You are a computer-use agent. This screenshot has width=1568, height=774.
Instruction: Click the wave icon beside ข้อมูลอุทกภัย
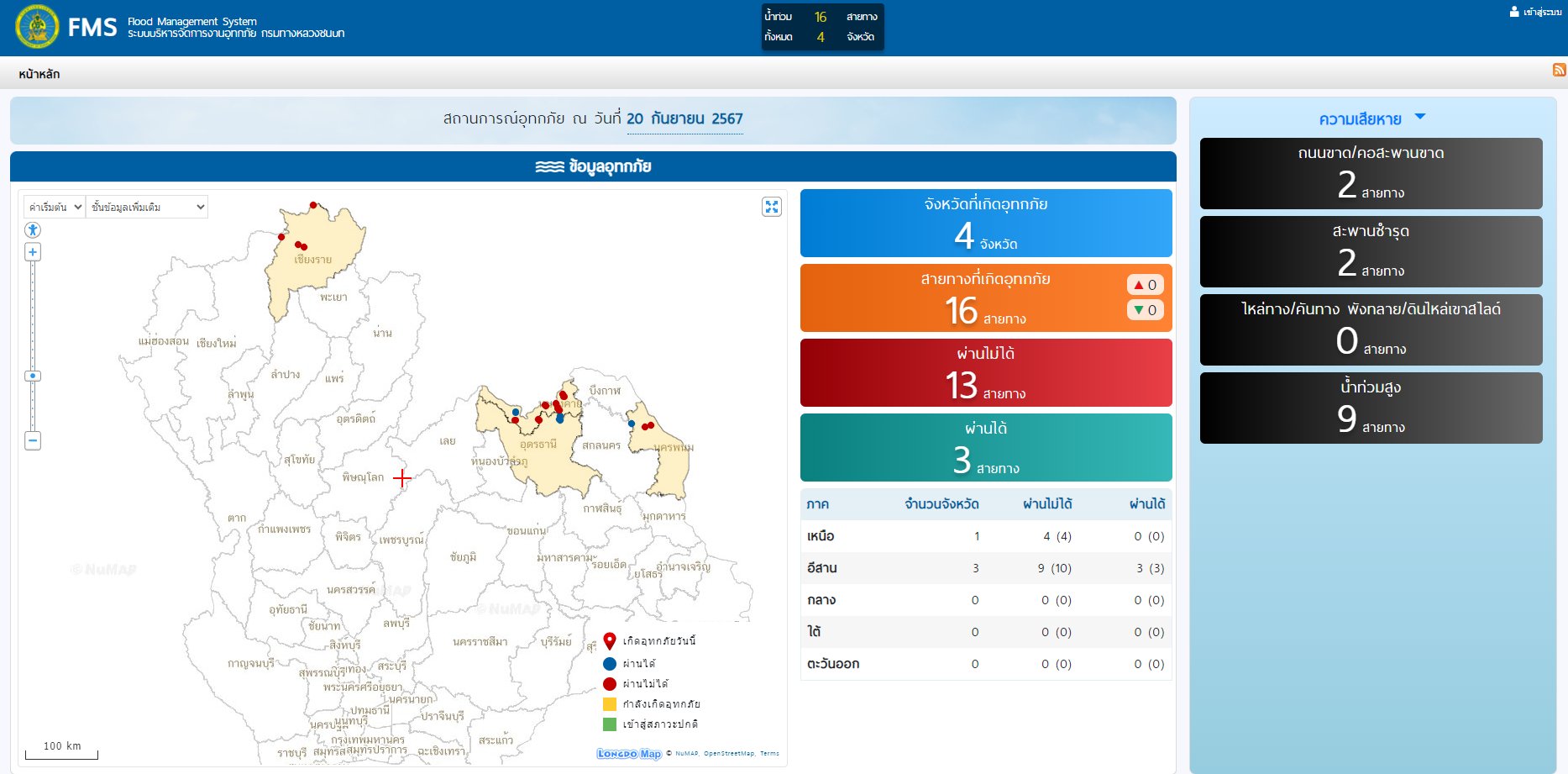pos(549,166)
